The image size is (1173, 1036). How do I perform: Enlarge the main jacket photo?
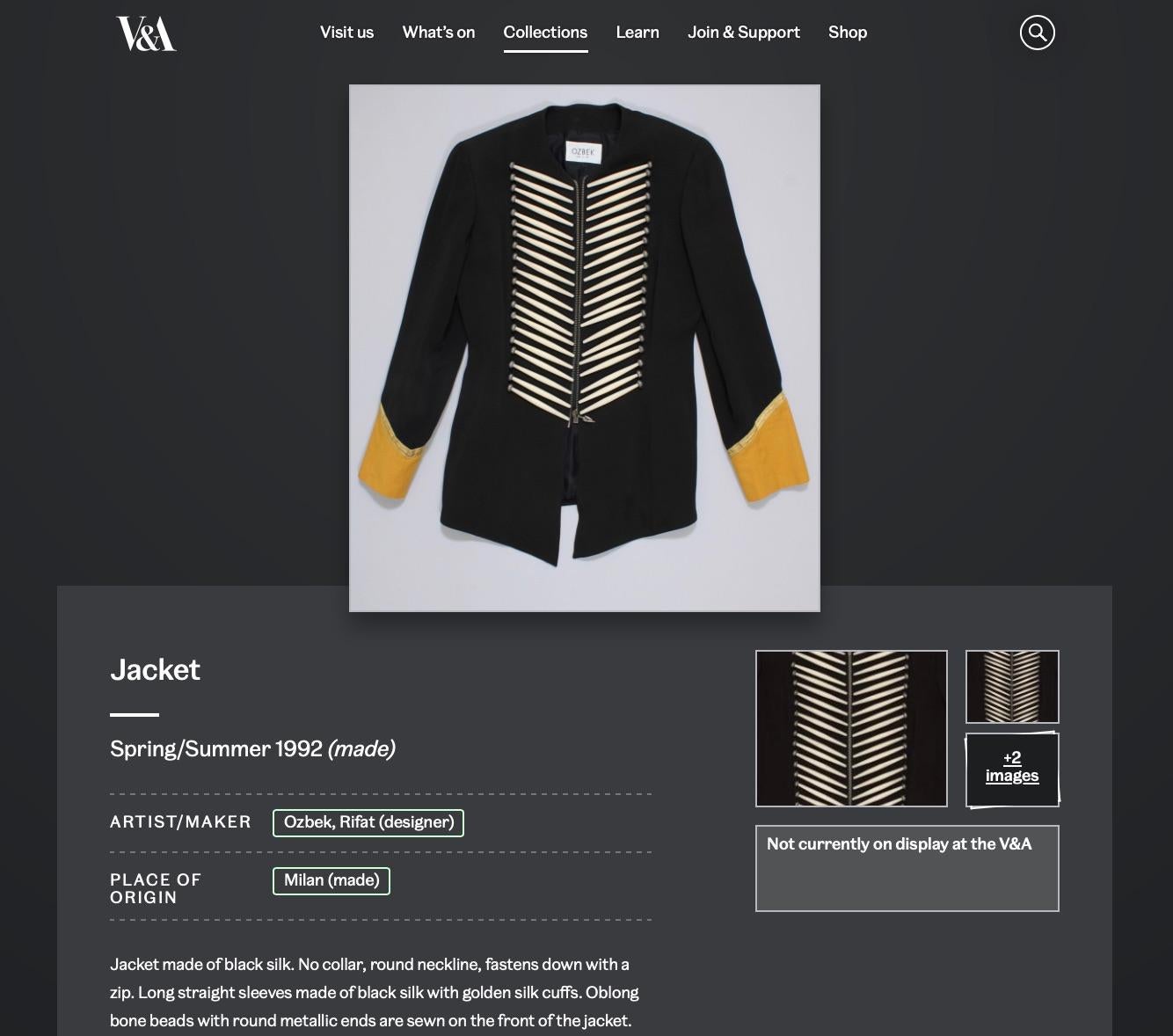coord(585,348)
